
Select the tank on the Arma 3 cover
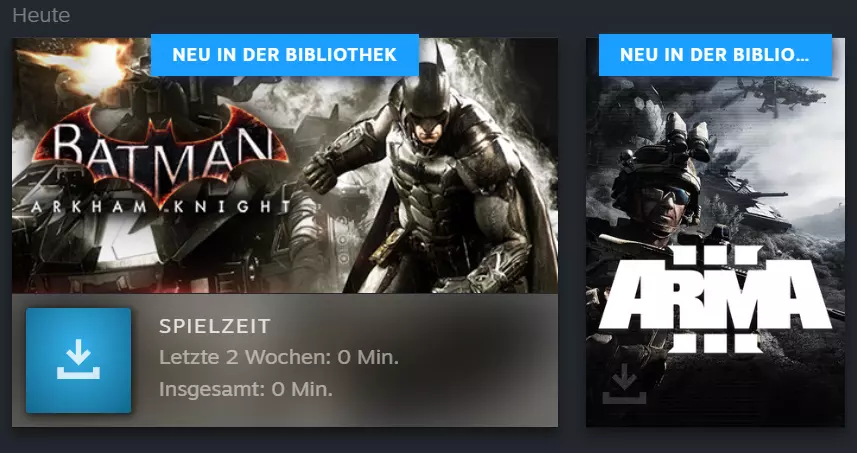[x=746, y=199]
